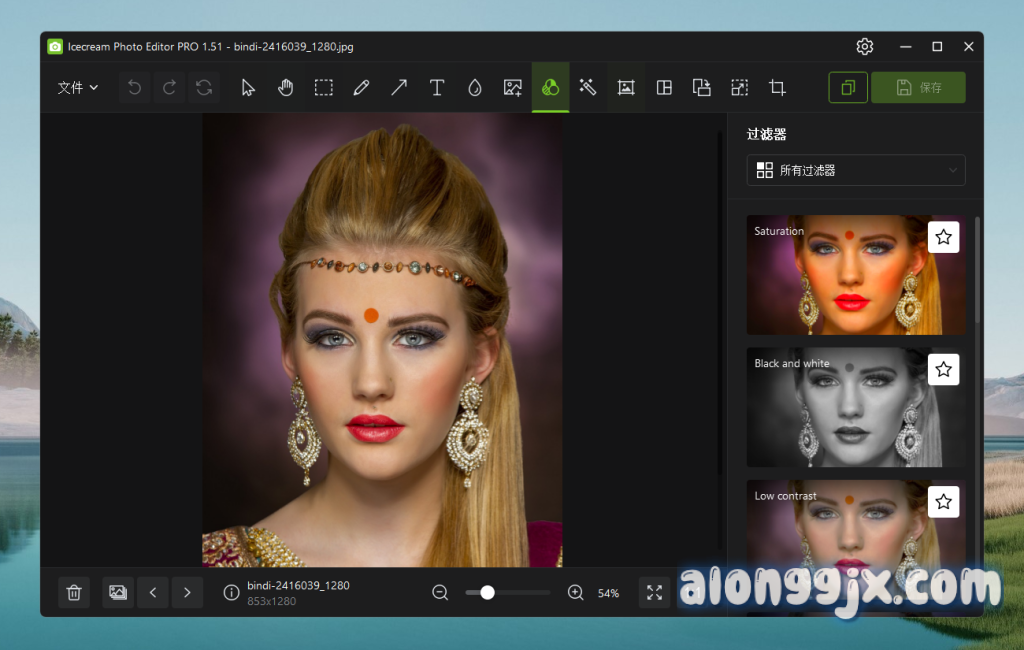Screen dimensions: 1024x650
Task: Open the 文件 file menu dropdown
Action: pos(78,88)
